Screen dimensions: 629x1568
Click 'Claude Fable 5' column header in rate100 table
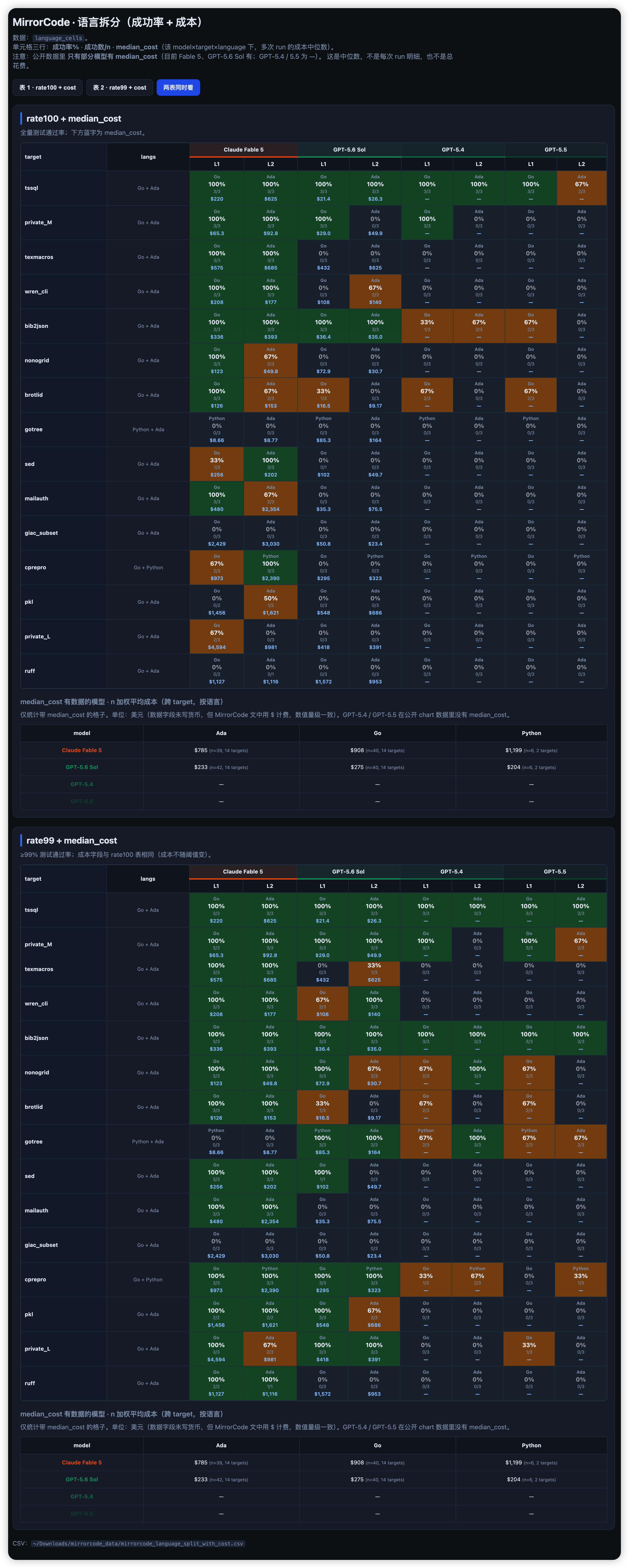pos(243,150)
